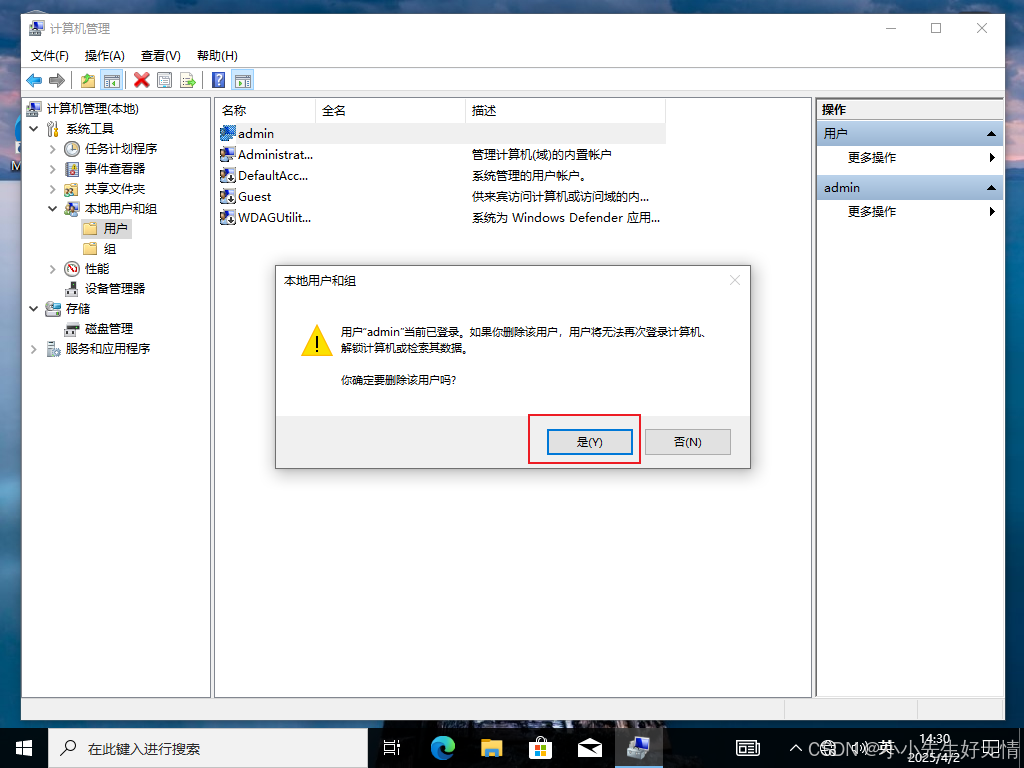1024x768 pixels.
Task: Open the 帮助(H) menu
Action: click(217, 56)
